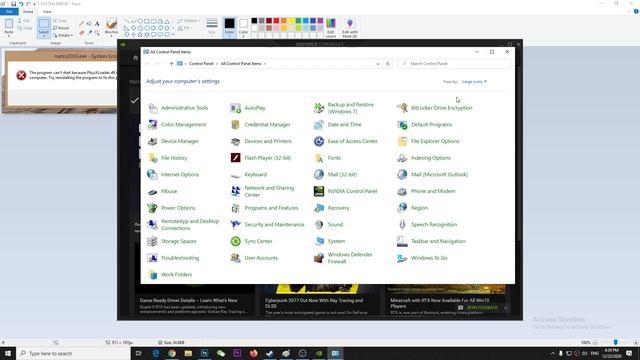The width and height of the screenshot is (640, 360).
Task: Open Paint File menu
Action: click(9, 11)
